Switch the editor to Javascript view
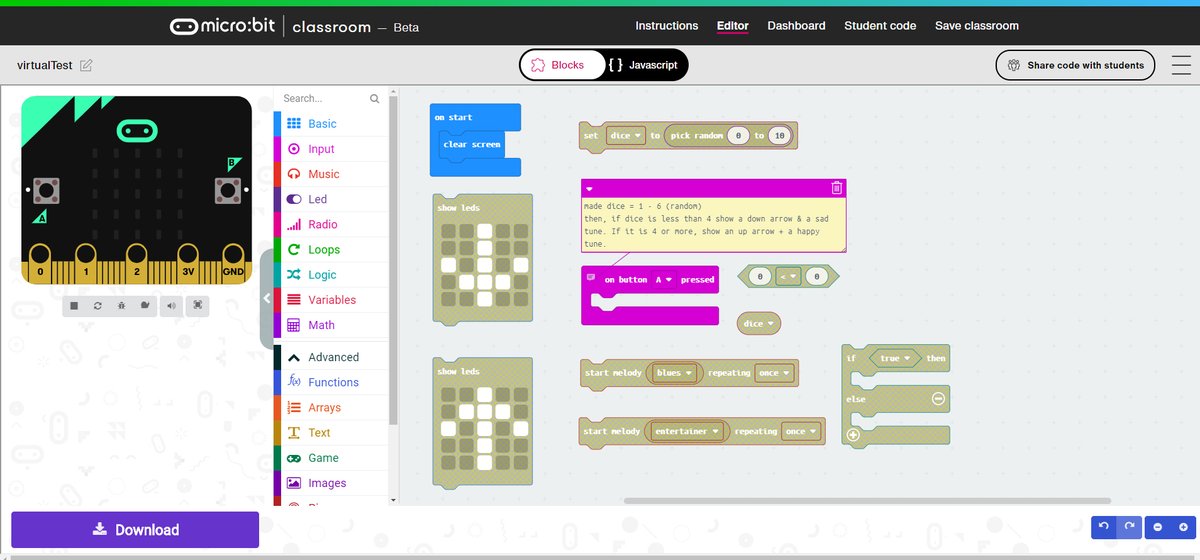Viewport: 1200px width, 560px height. (645, 65)
